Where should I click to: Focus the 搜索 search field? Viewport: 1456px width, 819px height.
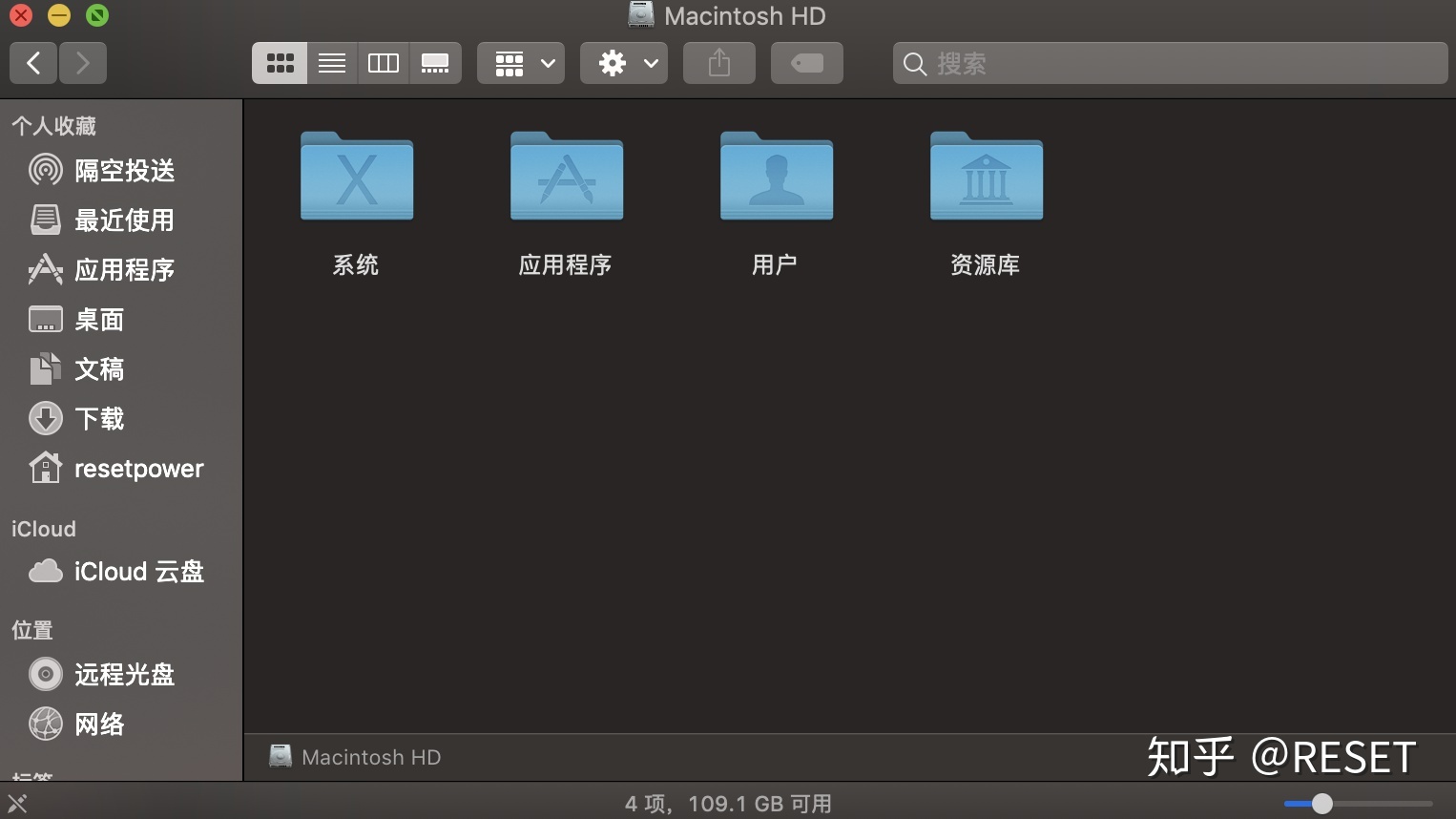1171,63
